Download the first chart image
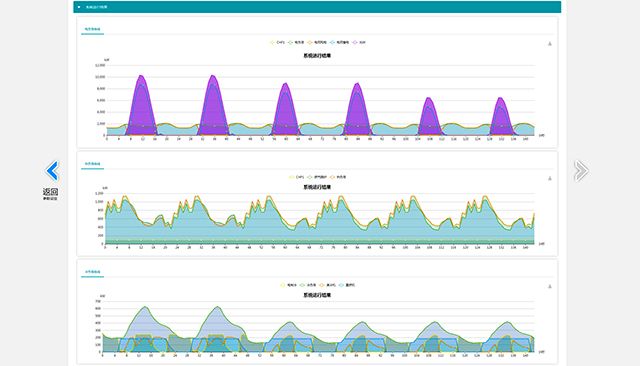This screenshot has width=640, height=366. [550, 44]
